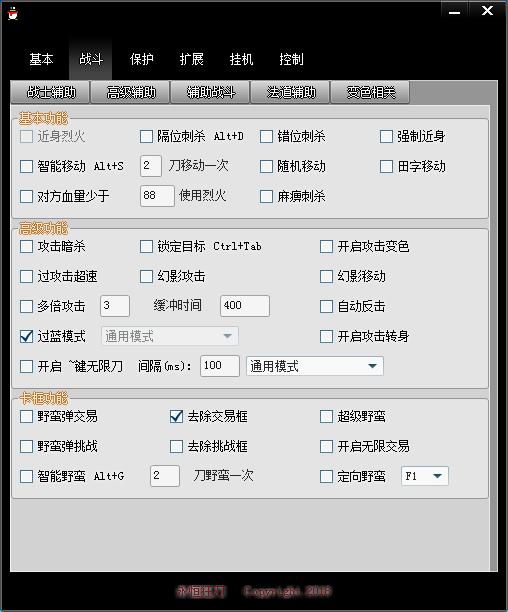The width and height of the screenshot is (508, 612).
Task: Enable 过攻击超速 checkbox
Action: [x=27, y=277]
